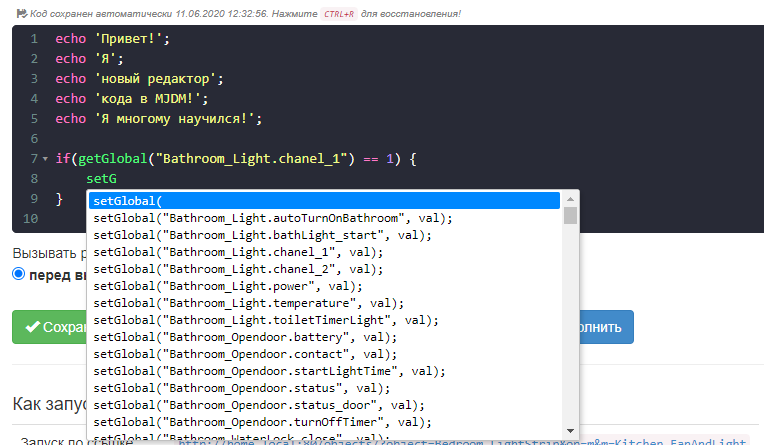This screenshot has height=445, width=764.
Task: Click the autocomplete list scrollbar thumb
Action: coord(570,215)
